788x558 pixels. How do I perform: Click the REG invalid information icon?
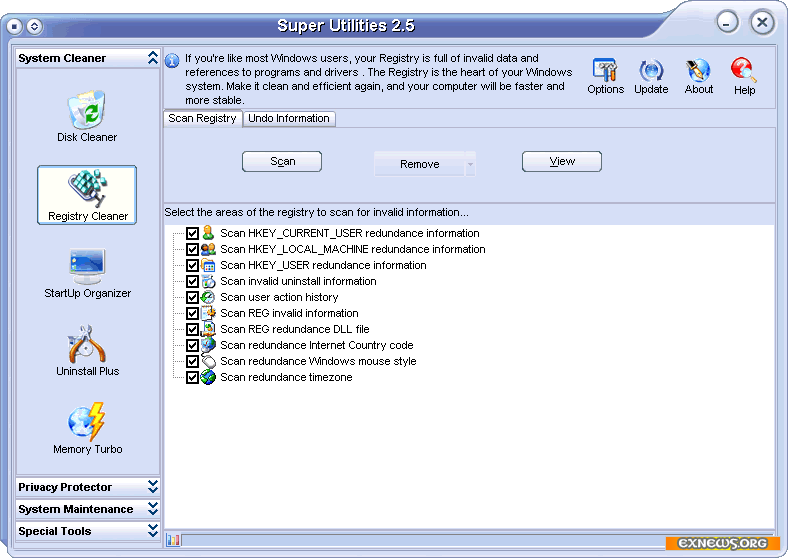(208, 313)
